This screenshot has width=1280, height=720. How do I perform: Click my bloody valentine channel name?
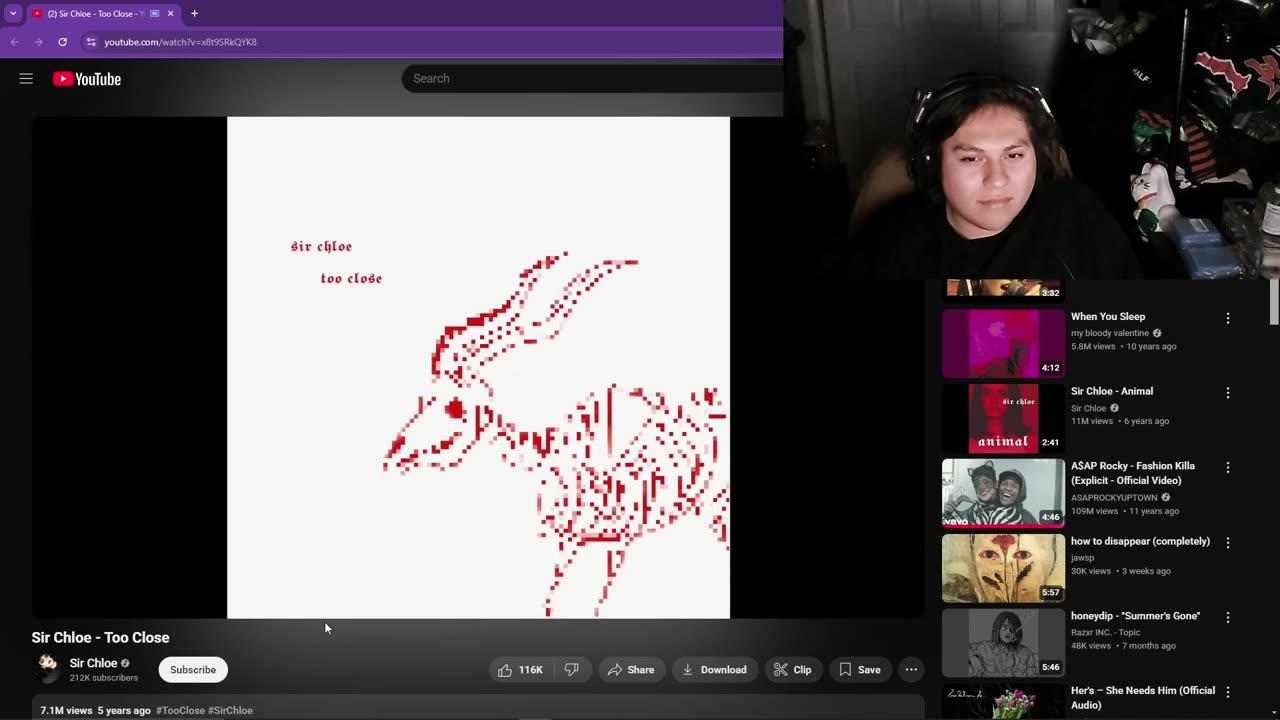(1110, 333)
